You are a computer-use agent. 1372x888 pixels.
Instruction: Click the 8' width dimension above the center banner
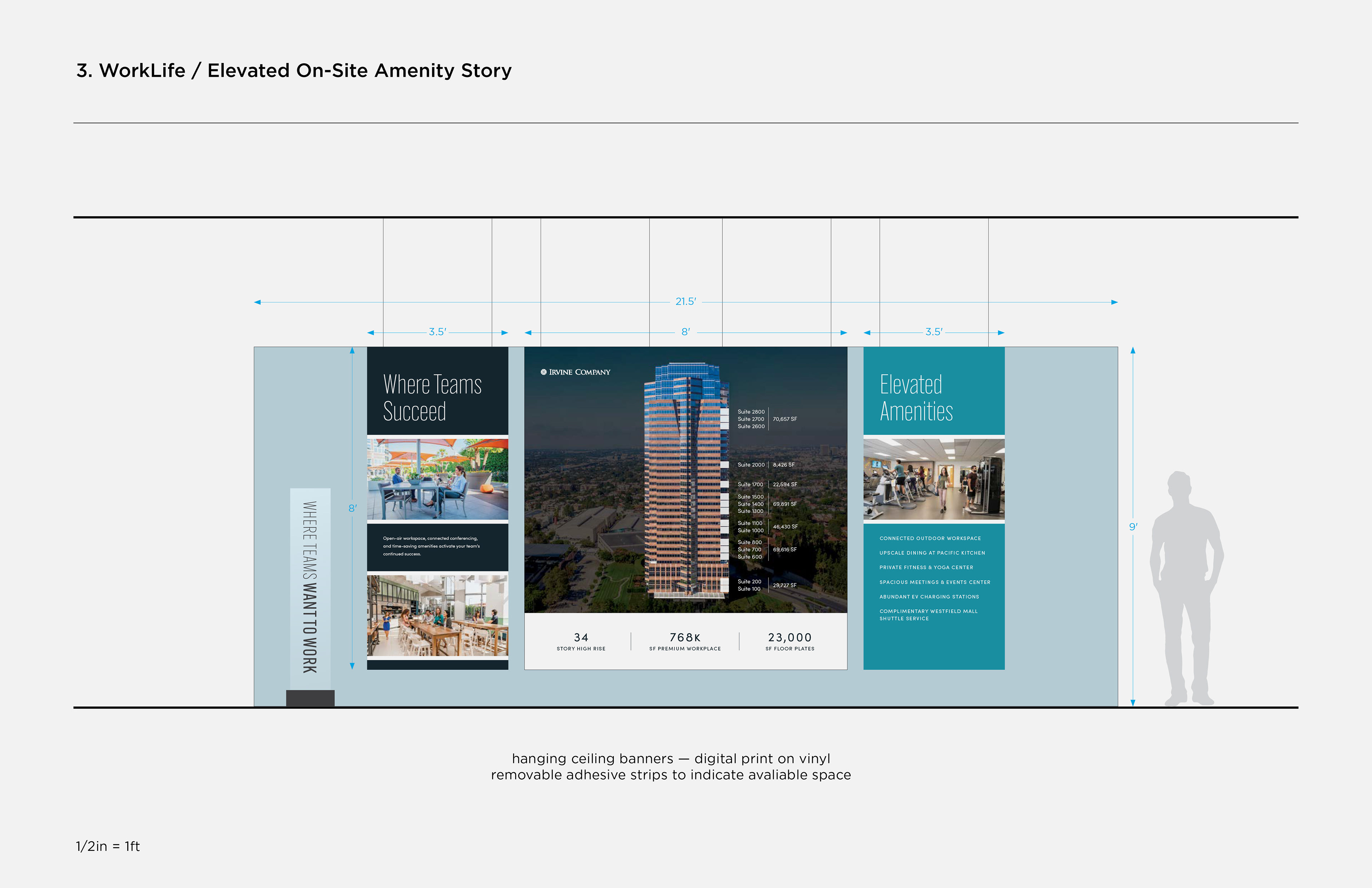685,332
